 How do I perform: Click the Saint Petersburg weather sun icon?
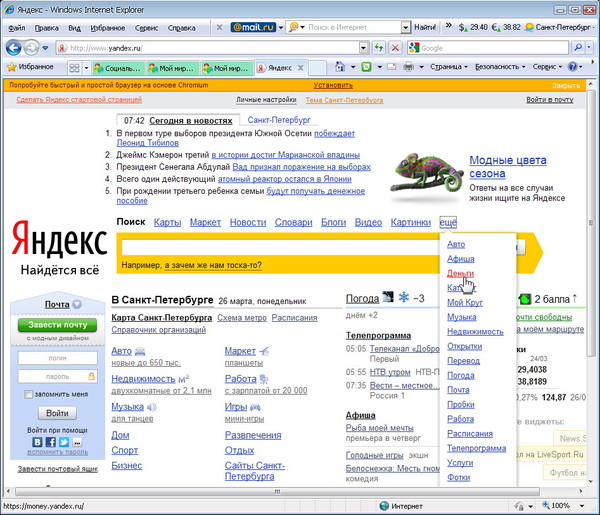[x=530, y=27]
